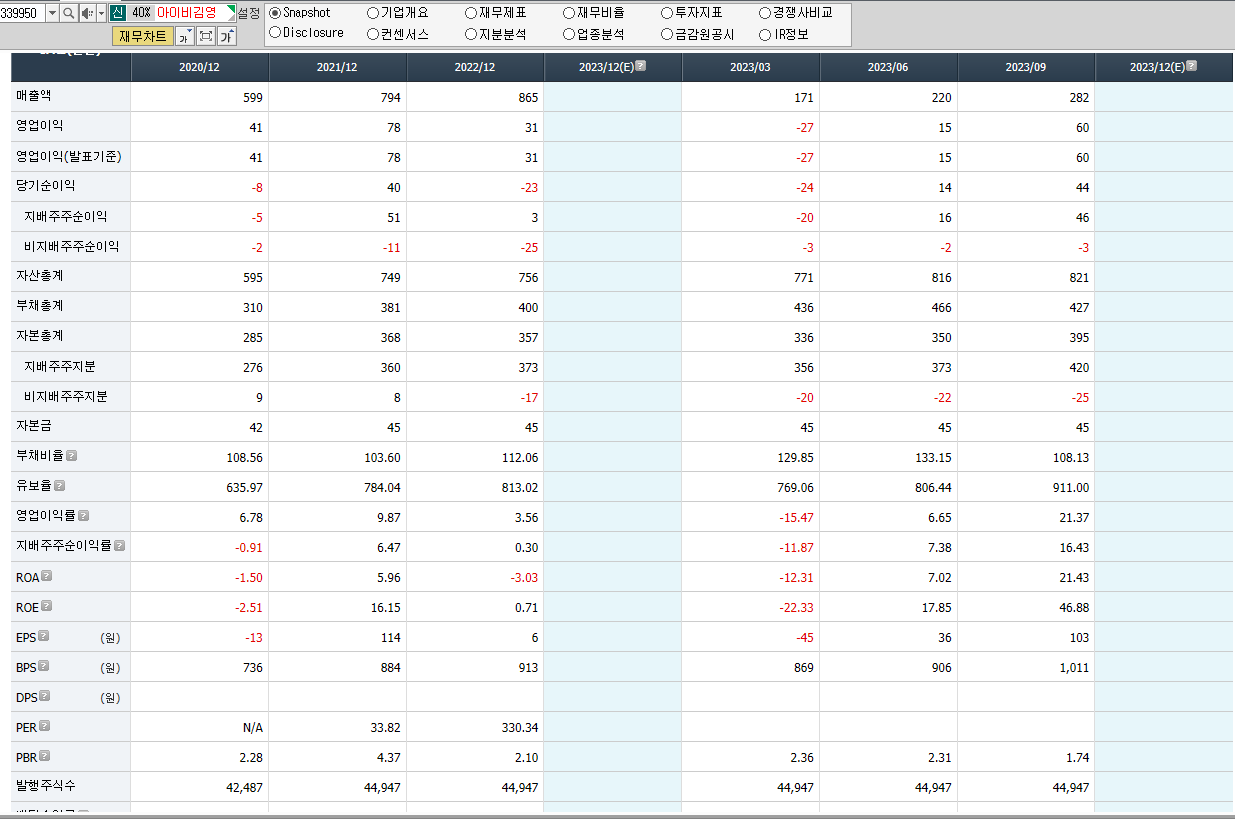Viewport: 1235px width, 819px height.
Task: Click the 1,011 BPS value for 2023/09
Action: pos(1074,667)
